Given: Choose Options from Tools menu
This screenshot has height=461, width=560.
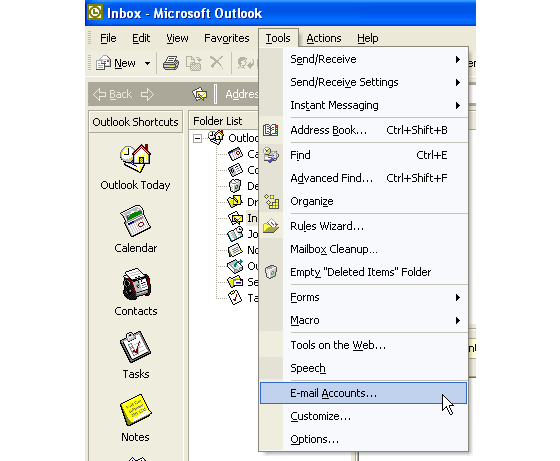Looking at the screenshot, I should click(x=364, y=439).
